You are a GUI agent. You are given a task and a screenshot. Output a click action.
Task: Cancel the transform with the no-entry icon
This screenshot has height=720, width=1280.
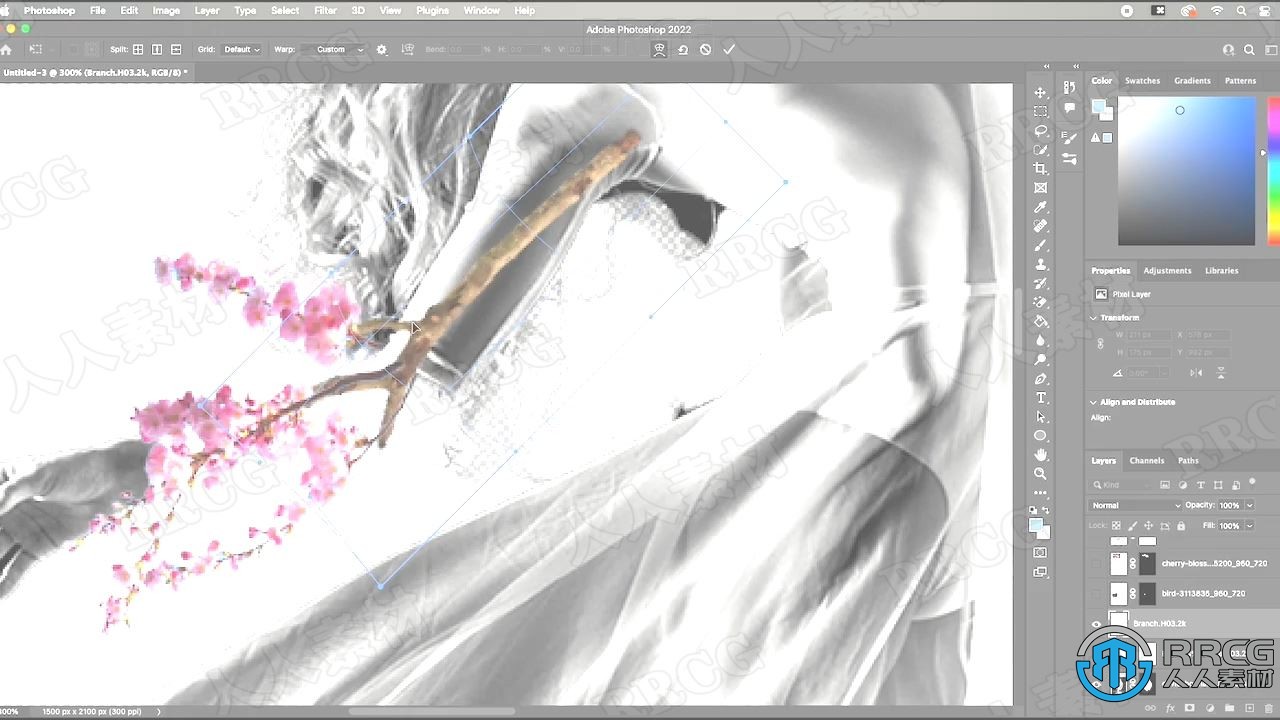point(706,49)
